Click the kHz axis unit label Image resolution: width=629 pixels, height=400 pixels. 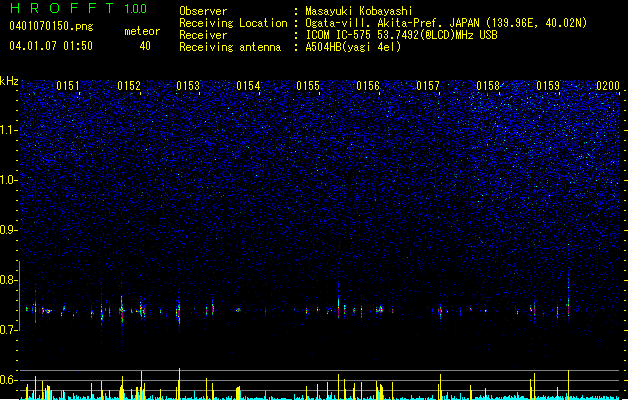(x=9, y=81)
